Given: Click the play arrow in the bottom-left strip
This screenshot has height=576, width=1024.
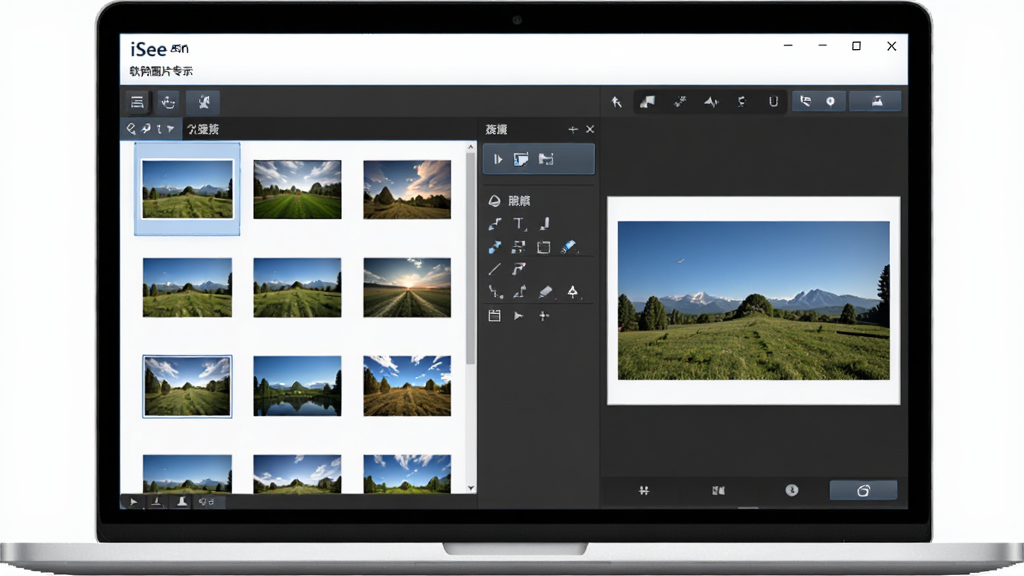Looking at the screenshot, I should click(x=133, y=502).
